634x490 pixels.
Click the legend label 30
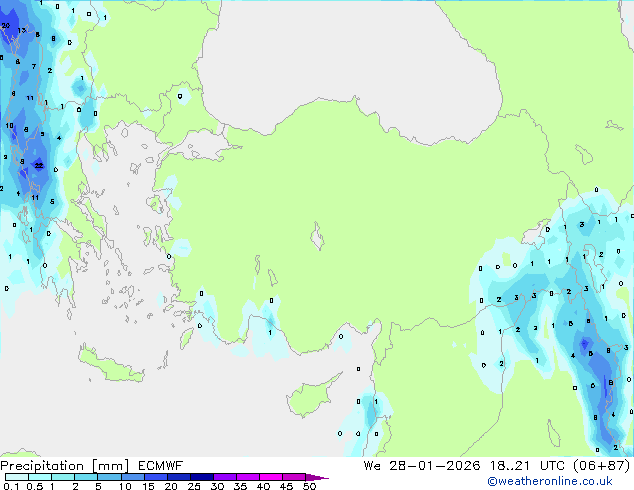[217, 486]
